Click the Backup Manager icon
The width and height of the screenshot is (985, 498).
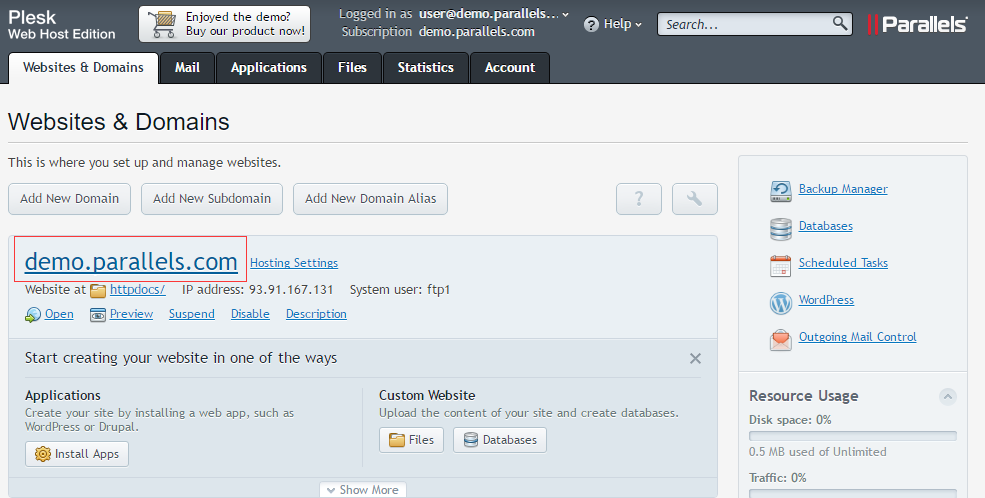point(781,191)
